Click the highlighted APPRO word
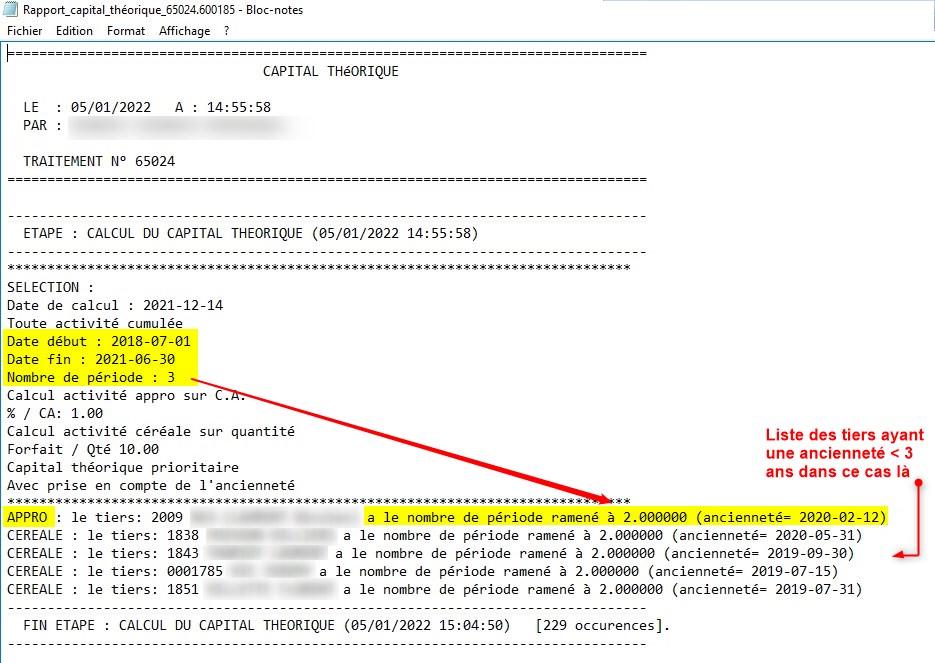 pyautogui.click(x=27, y=517)
